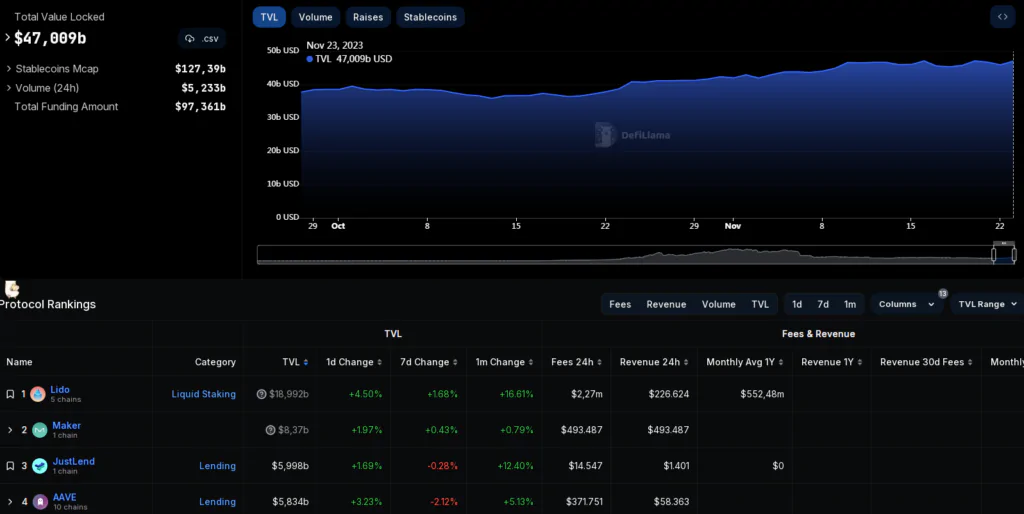Open the Lido protocol page
This screenshot has height=514, width=1024.
click(60, 389)
